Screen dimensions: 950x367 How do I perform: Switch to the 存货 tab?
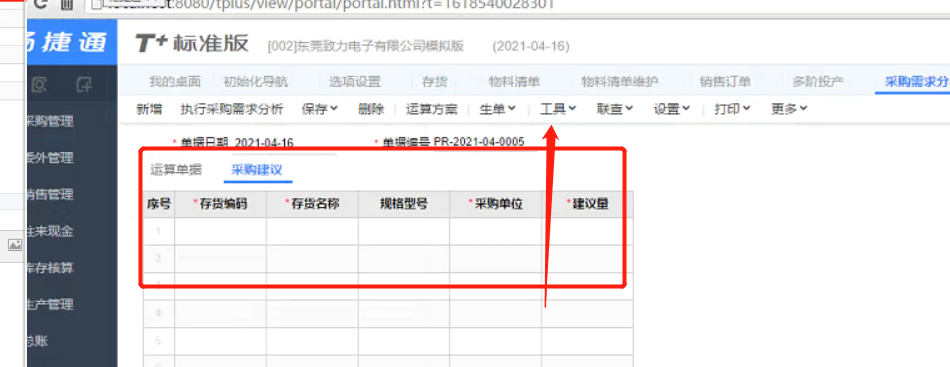(x=434, y=82)
